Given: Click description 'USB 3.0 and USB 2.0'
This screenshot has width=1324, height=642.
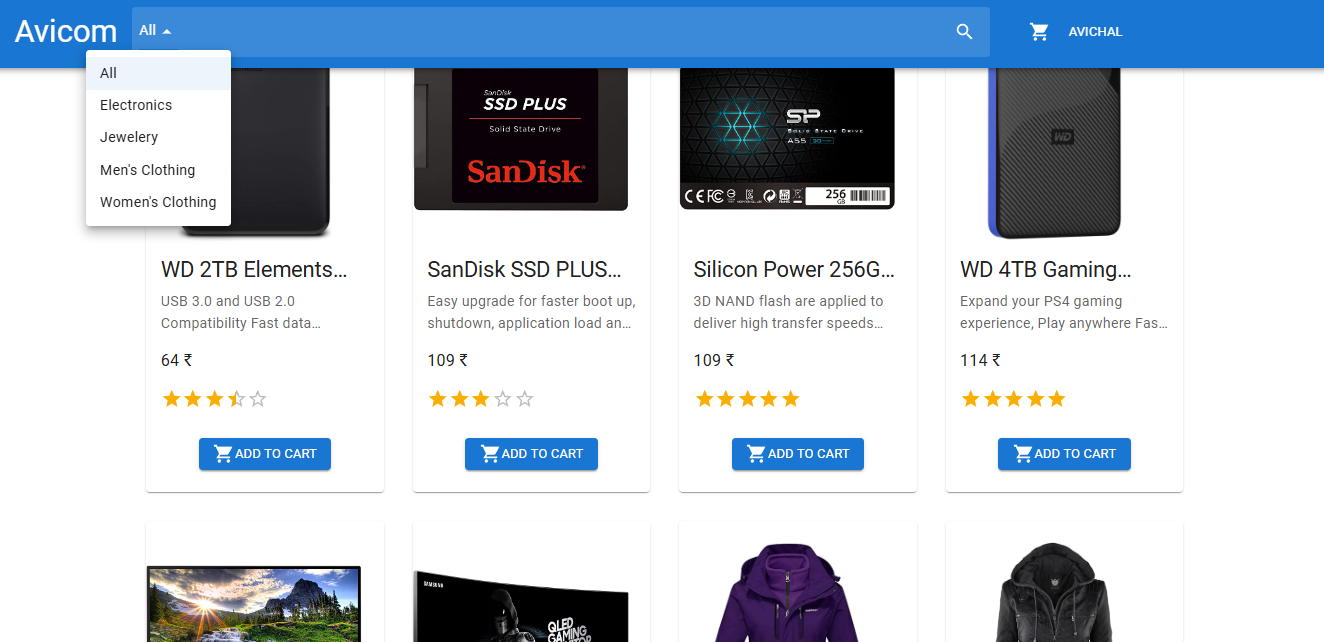Looking at the screenshot, I should point(228,301).
